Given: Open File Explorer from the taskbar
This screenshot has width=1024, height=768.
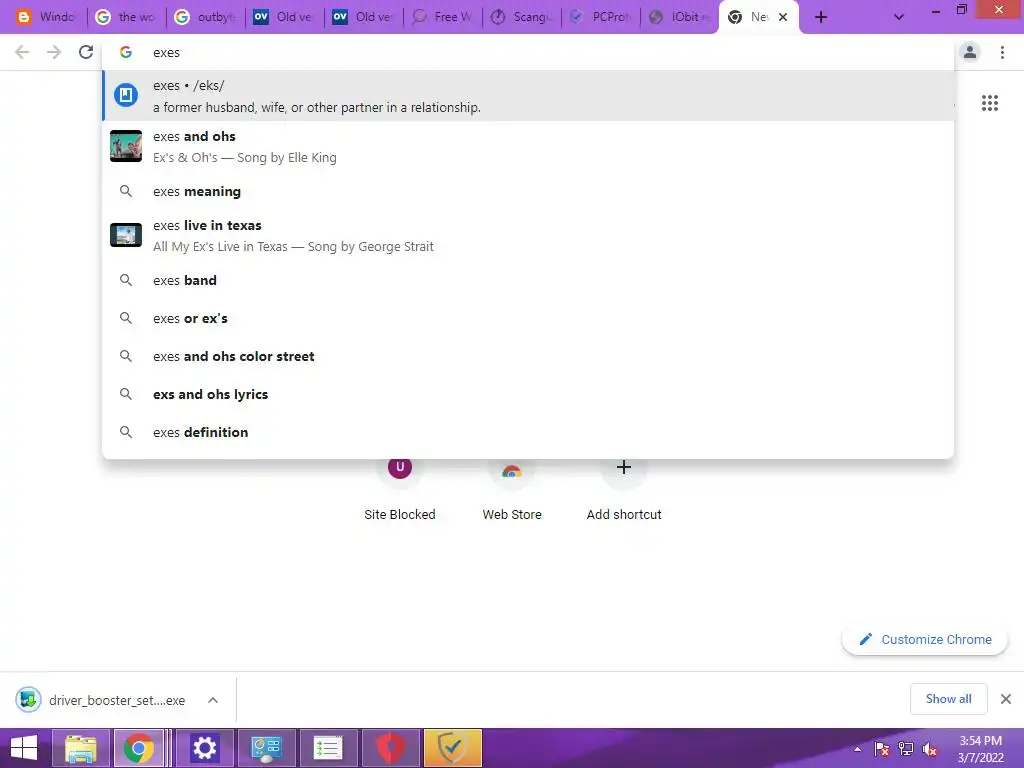Looking at the screenshot, I should click(x=80, y=748).
